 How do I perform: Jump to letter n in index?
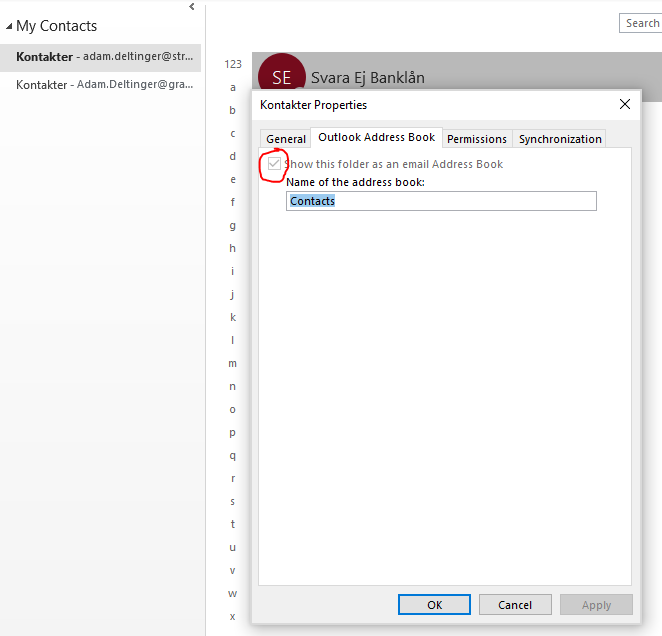(233, 386)
